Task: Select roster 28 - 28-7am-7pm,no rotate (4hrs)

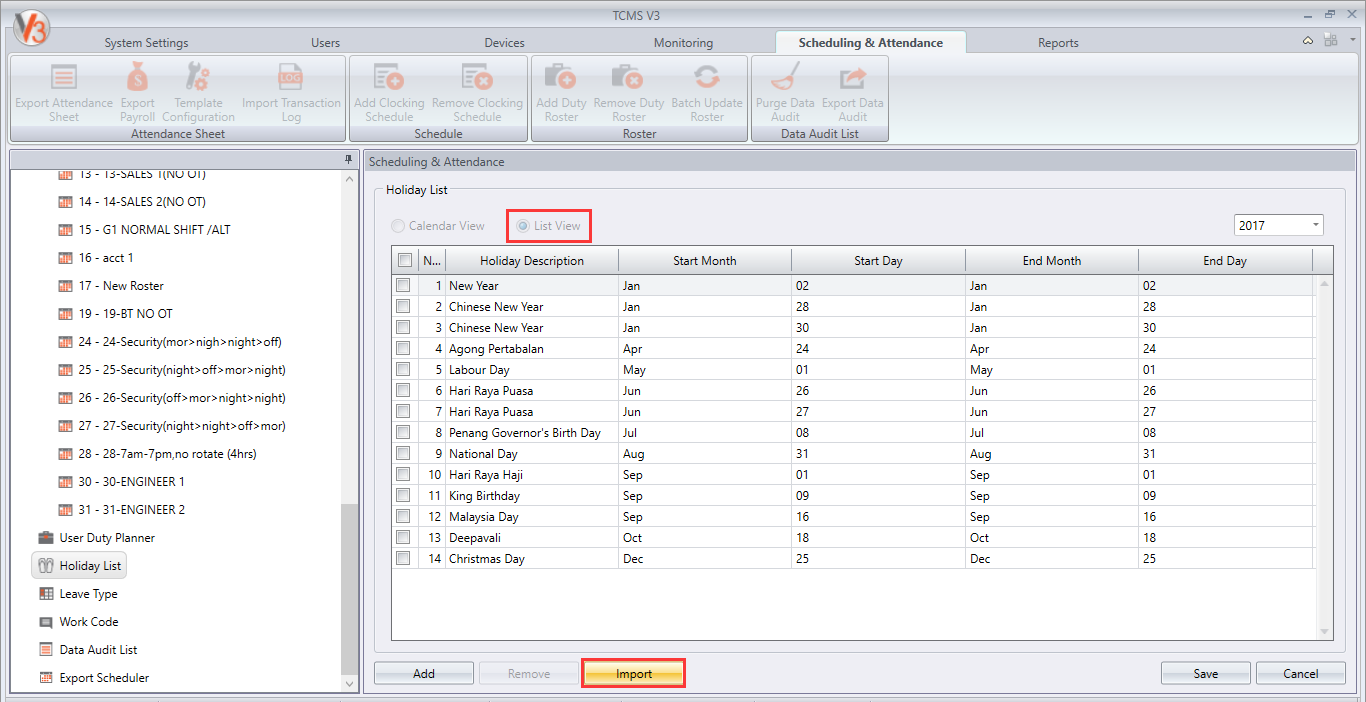Action: 157,454
